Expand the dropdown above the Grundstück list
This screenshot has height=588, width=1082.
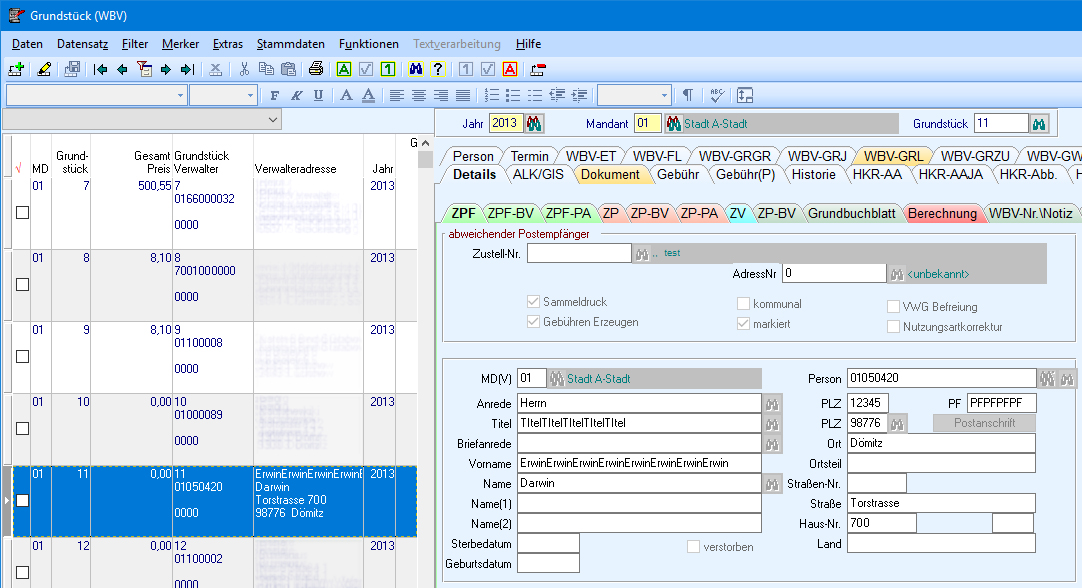pos(273,119)
